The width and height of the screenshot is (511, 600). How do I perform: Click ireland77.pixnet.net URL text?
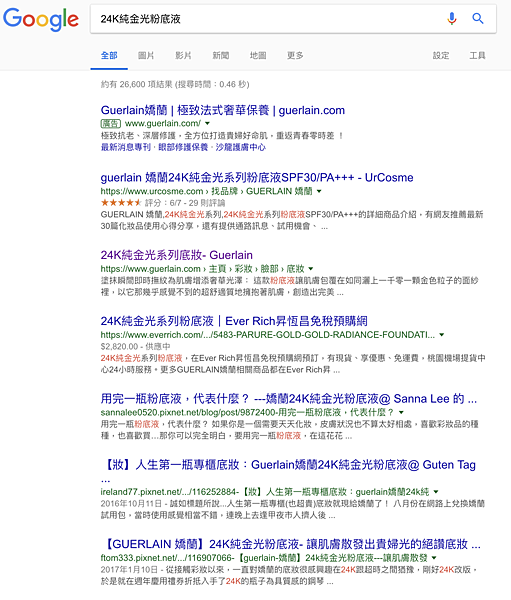[x=265, y=492]
